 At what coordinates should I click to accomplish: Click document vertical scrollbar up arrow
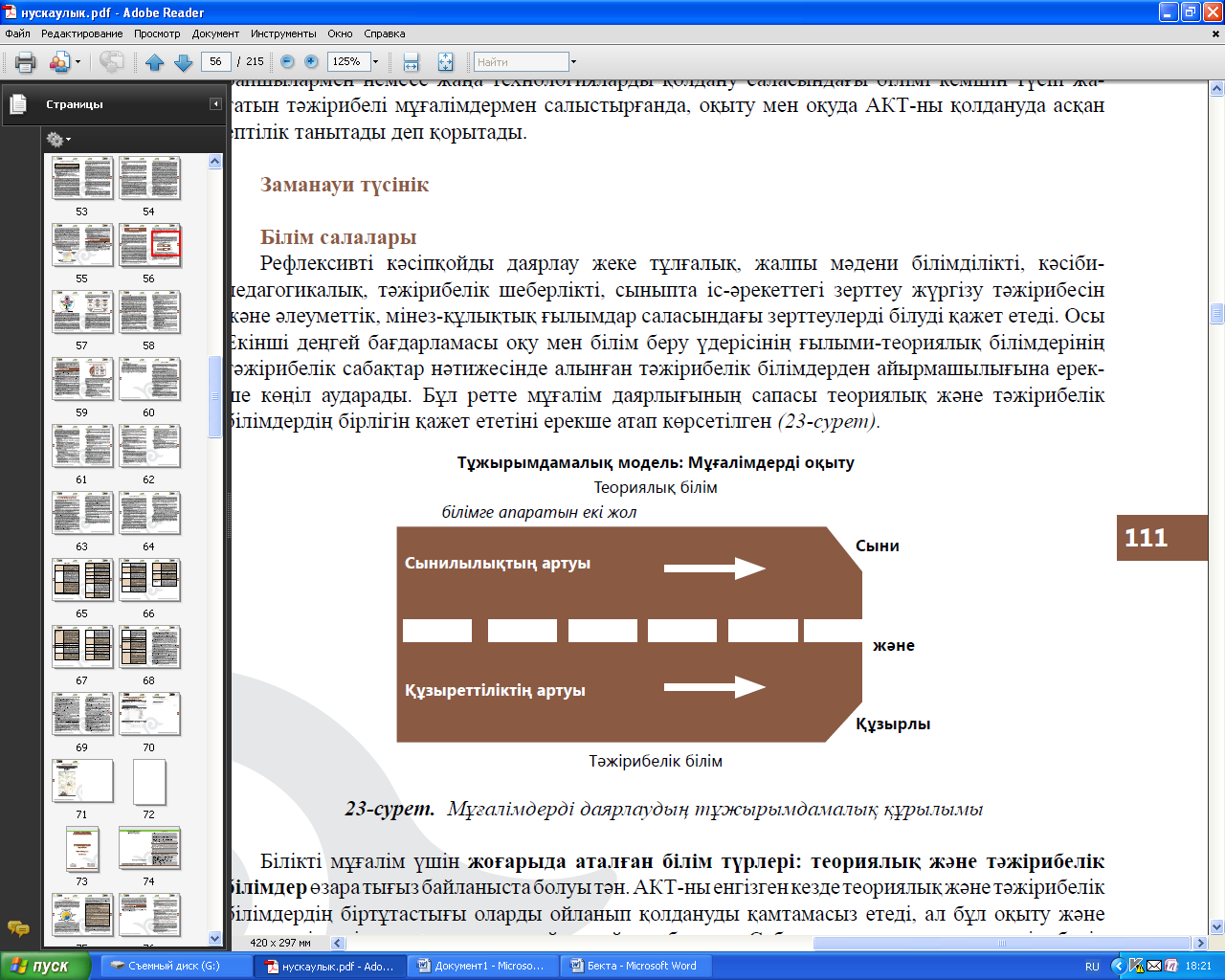(x=1217, y=89)
